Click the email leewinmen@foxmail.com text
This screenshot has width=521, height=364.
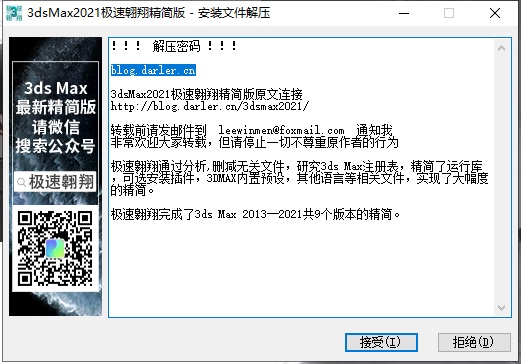pyautogui.click(x=281, y=130)
